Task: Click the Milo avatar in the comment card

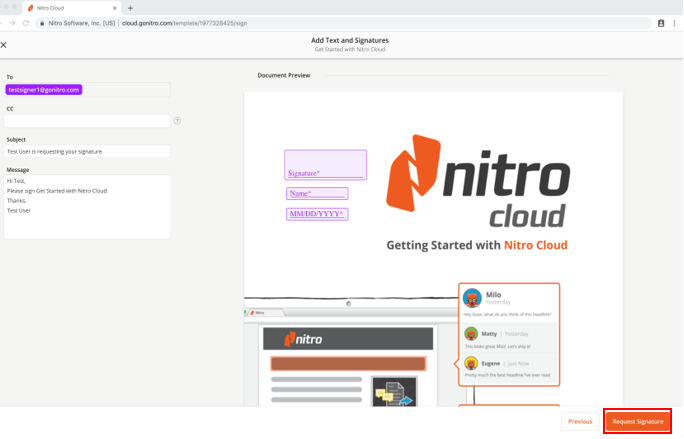Action: tap(472, 298)
